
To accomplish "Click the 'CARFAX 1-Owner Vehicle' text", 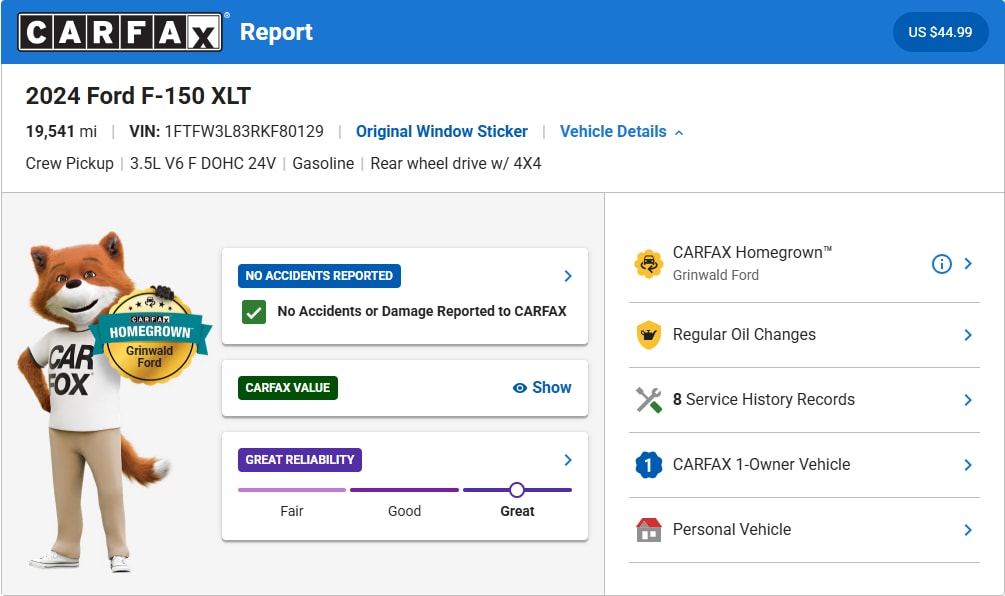I will [761, 464].
